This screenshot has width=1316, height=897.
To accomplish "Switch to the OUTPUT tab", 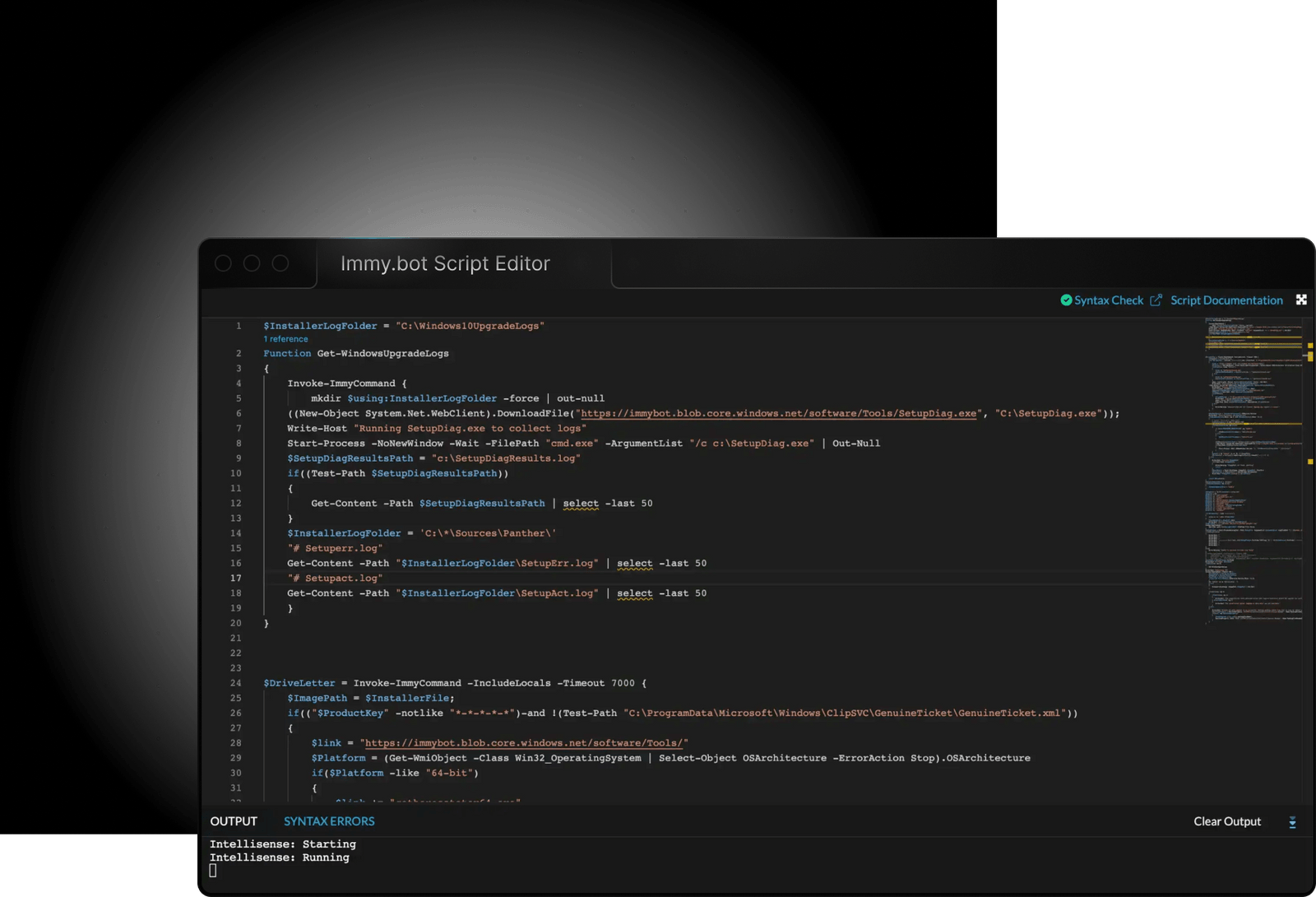I will coord(233,820).
